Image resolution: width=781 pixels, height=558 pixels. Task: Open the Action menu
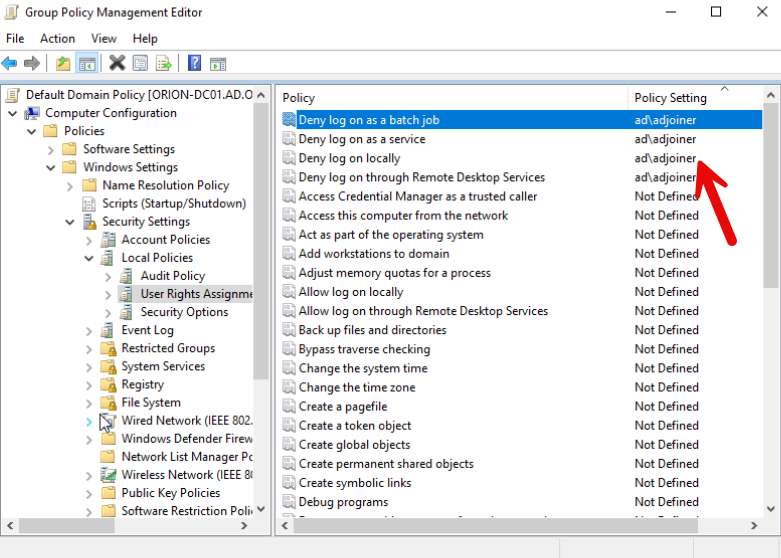pyautogui.click(x=58, y=38)
